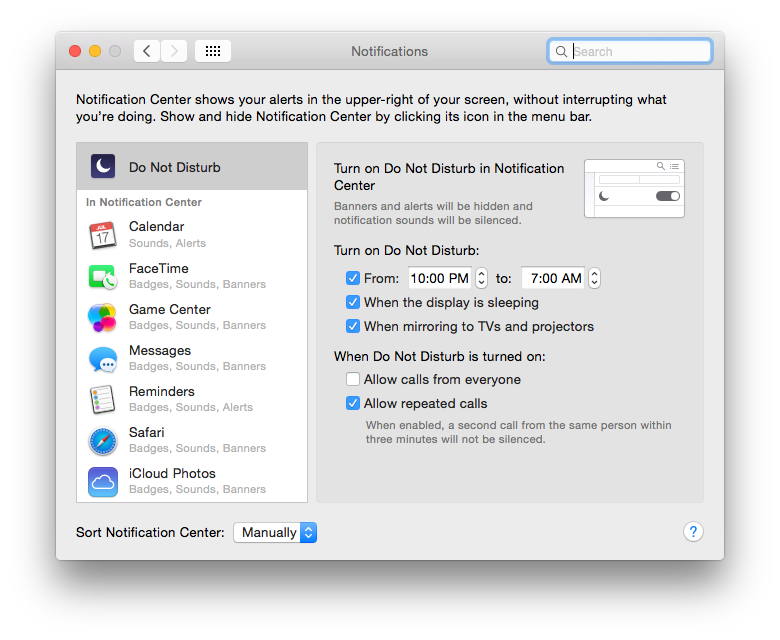780x640 pixels.
Task: Select the FaceTime app icon
Action: (103, 276)
